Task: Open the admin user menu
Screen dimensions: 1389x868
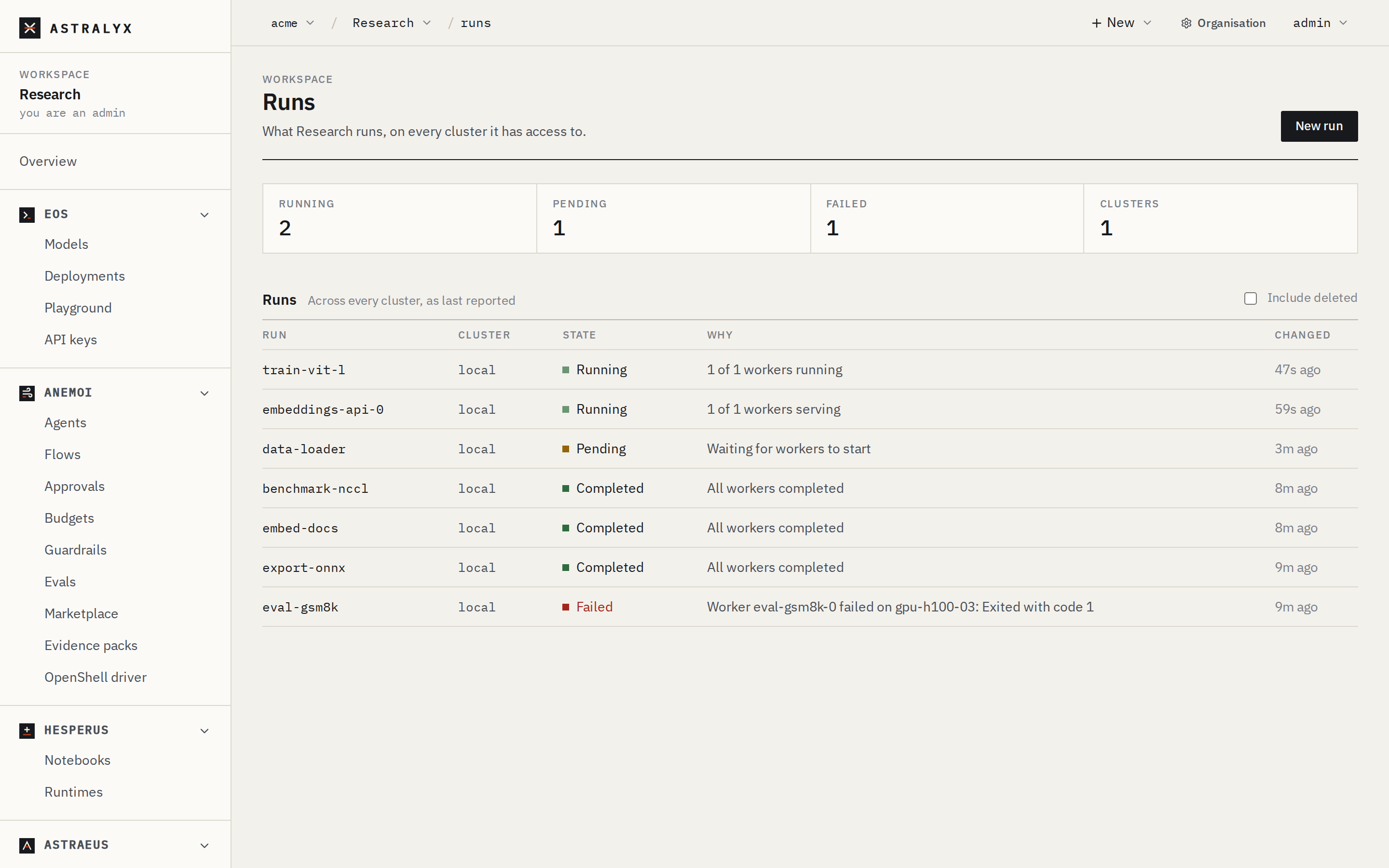Action: tap(1320, 23)
